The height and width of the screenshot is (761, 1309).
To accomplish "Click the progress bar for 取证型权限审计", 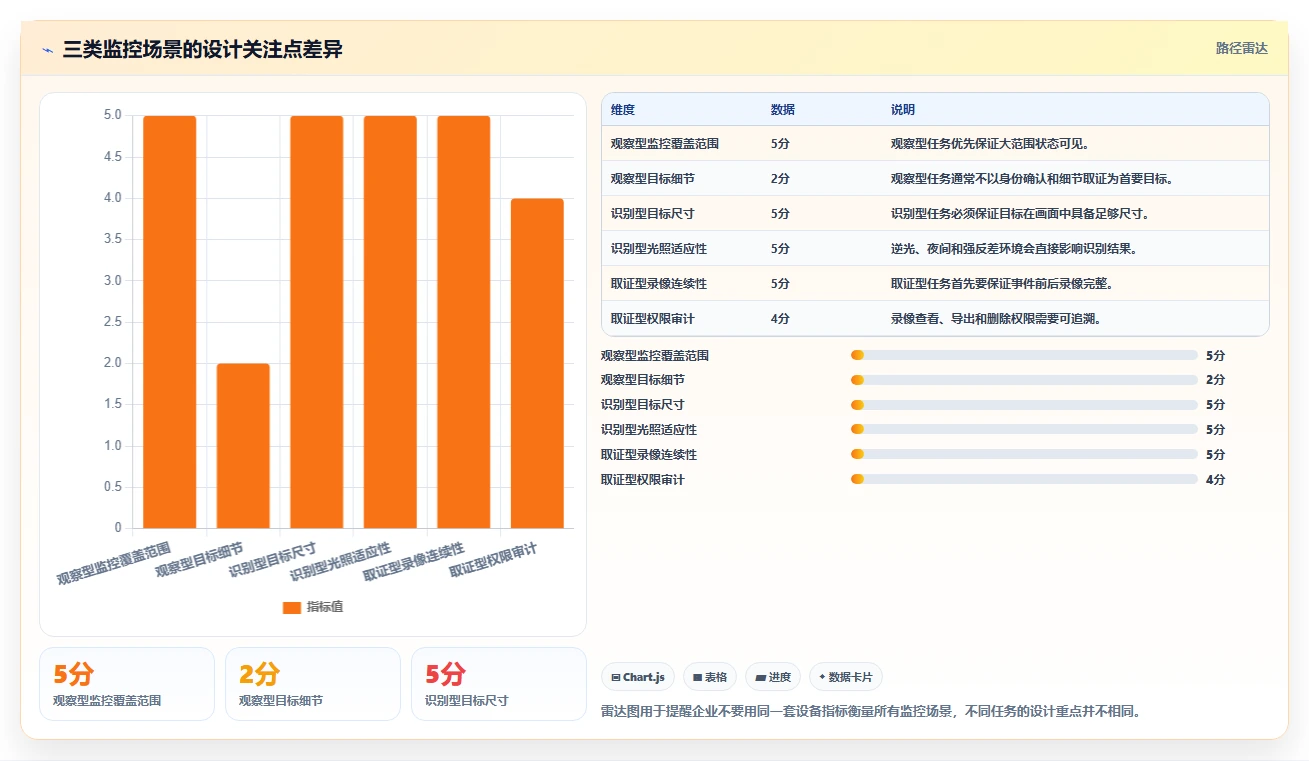I will point(1024,479).
